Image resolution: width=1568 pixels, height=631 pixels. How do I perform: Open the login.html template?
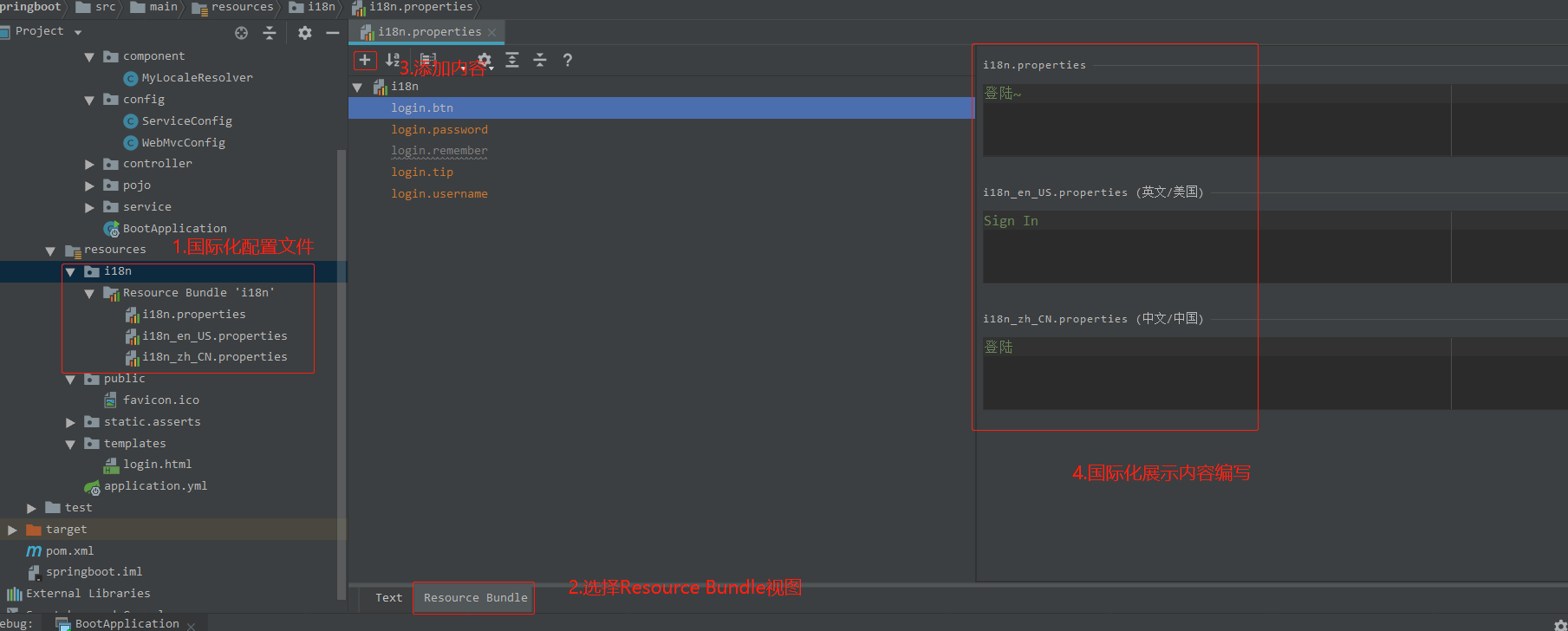pos(147,465)
